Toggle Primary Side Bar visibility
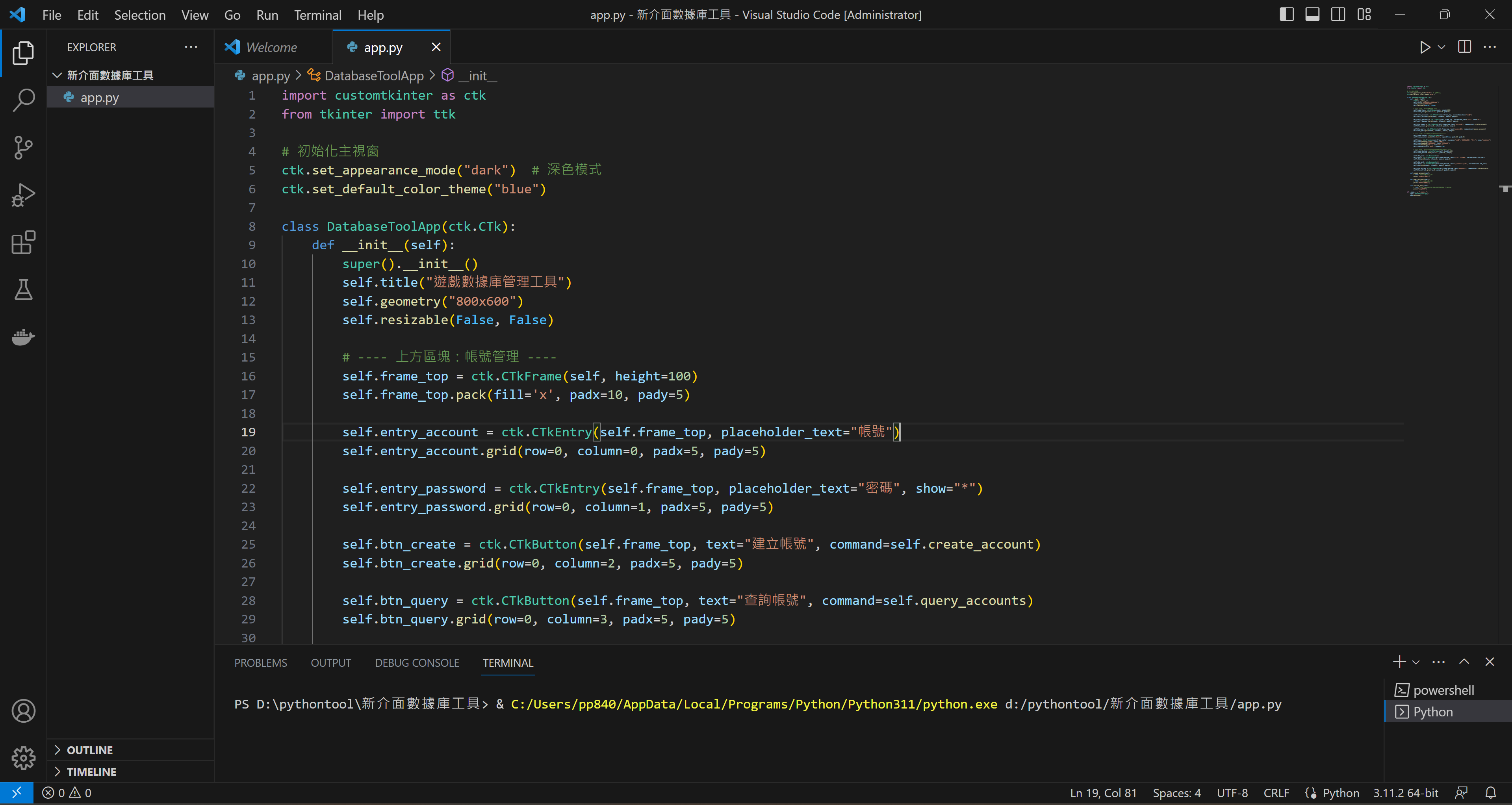 click(x=1287, y=15)
